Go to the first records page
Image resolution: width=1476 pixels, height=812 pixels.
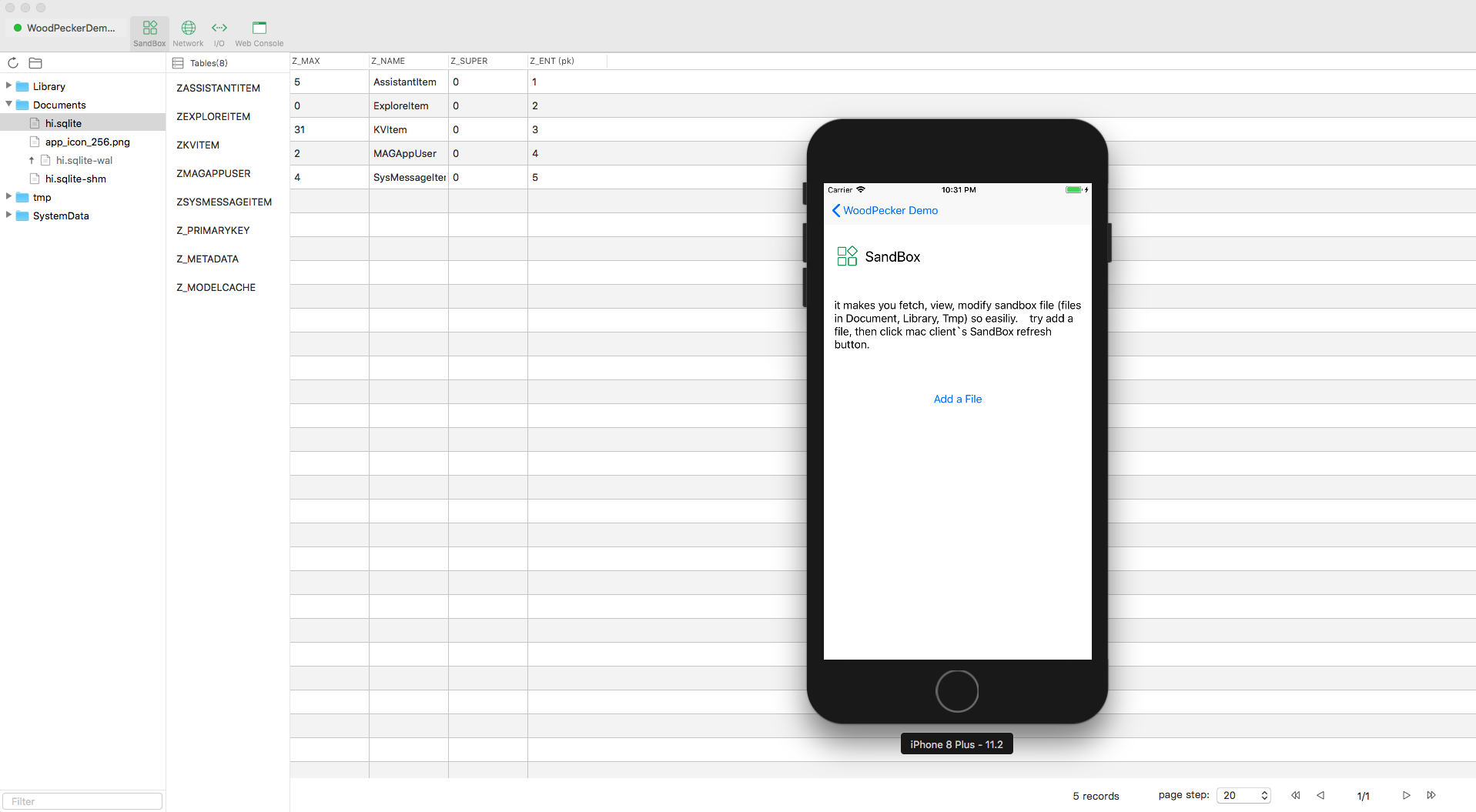tap(1296, 795)
